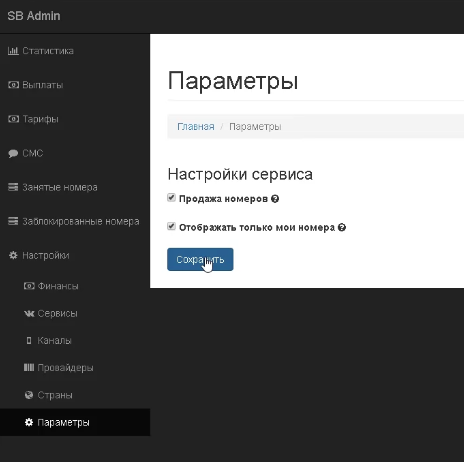Click the money icon next to Выплаты
The image size is (464, 462).
tap(13, 85)
